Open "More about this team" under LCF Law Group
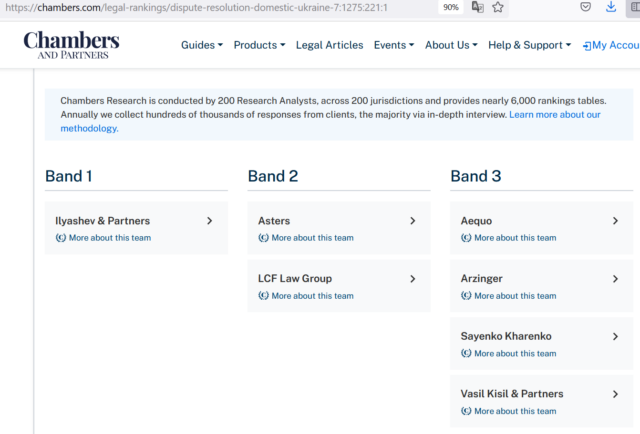The height and width of the screenshot is (434, 640). 312,296
